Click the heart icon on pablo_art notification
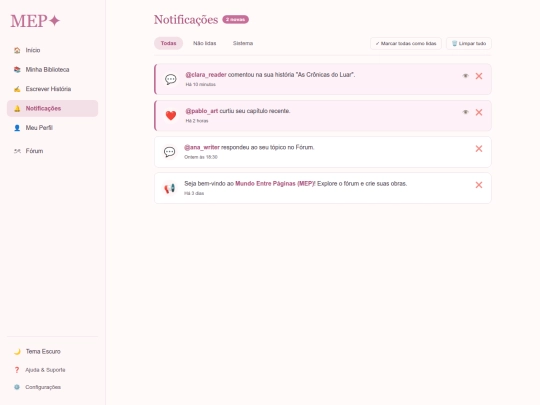The image size is (540, 405). (x=170, y=115)
